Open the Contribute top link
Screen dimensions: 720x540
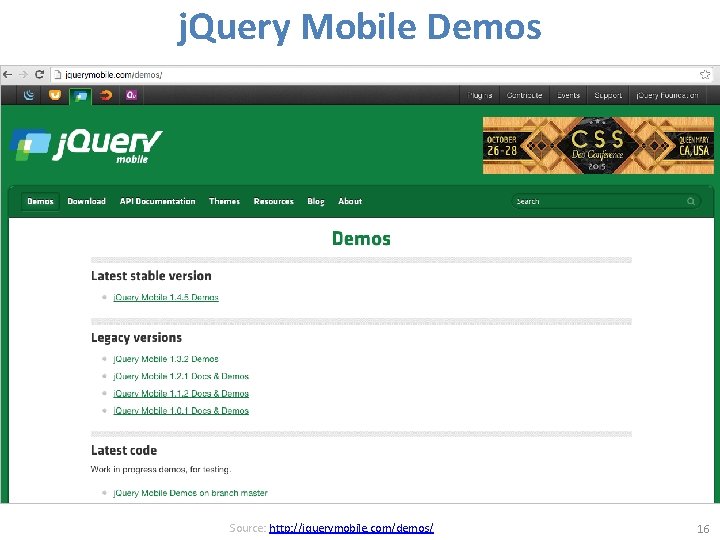pyautogui.click(x=524, y=95)
